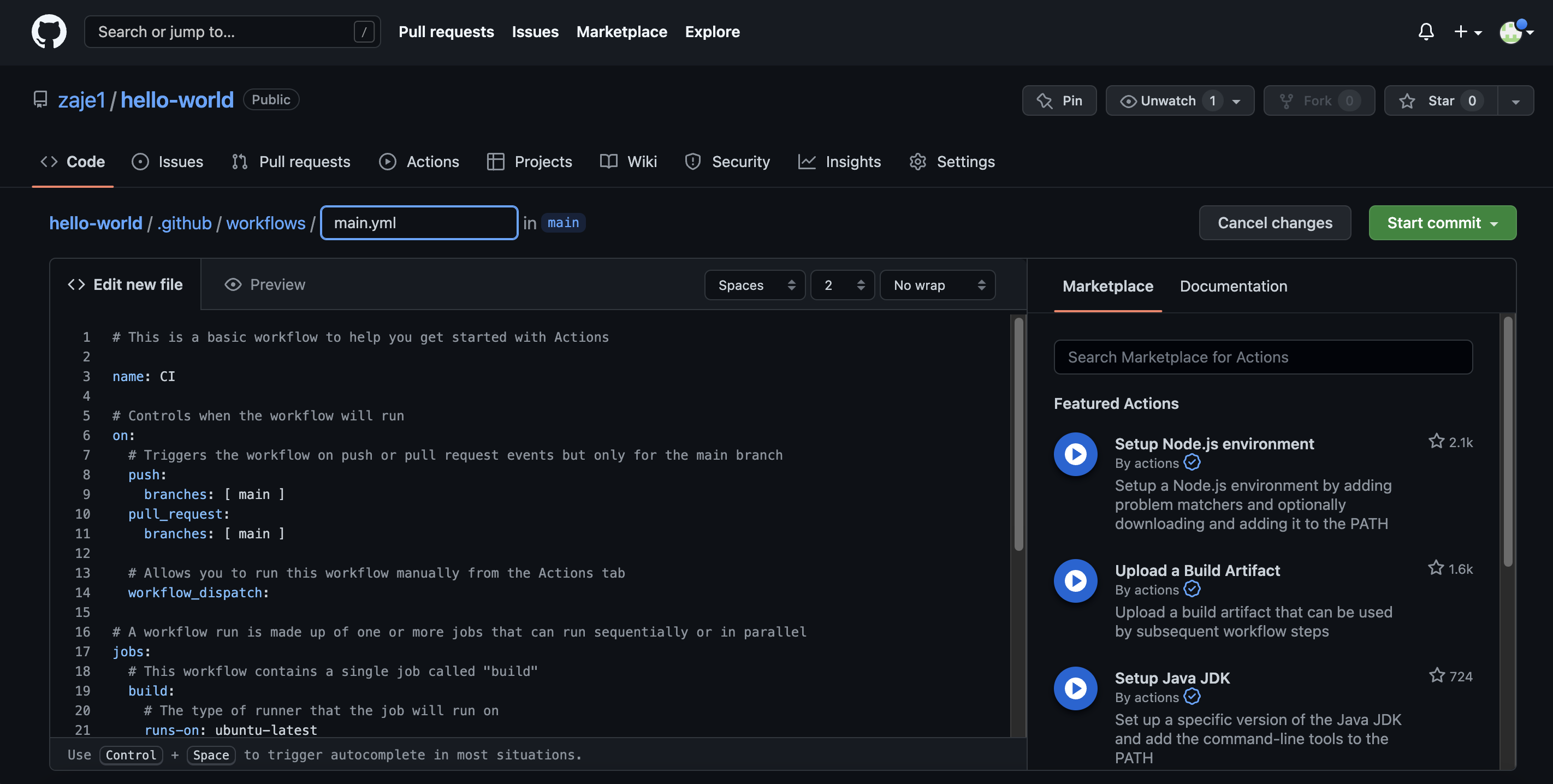
Task: Click the Setup Java JDK play icon
Action: click(x=1076, y=687)
